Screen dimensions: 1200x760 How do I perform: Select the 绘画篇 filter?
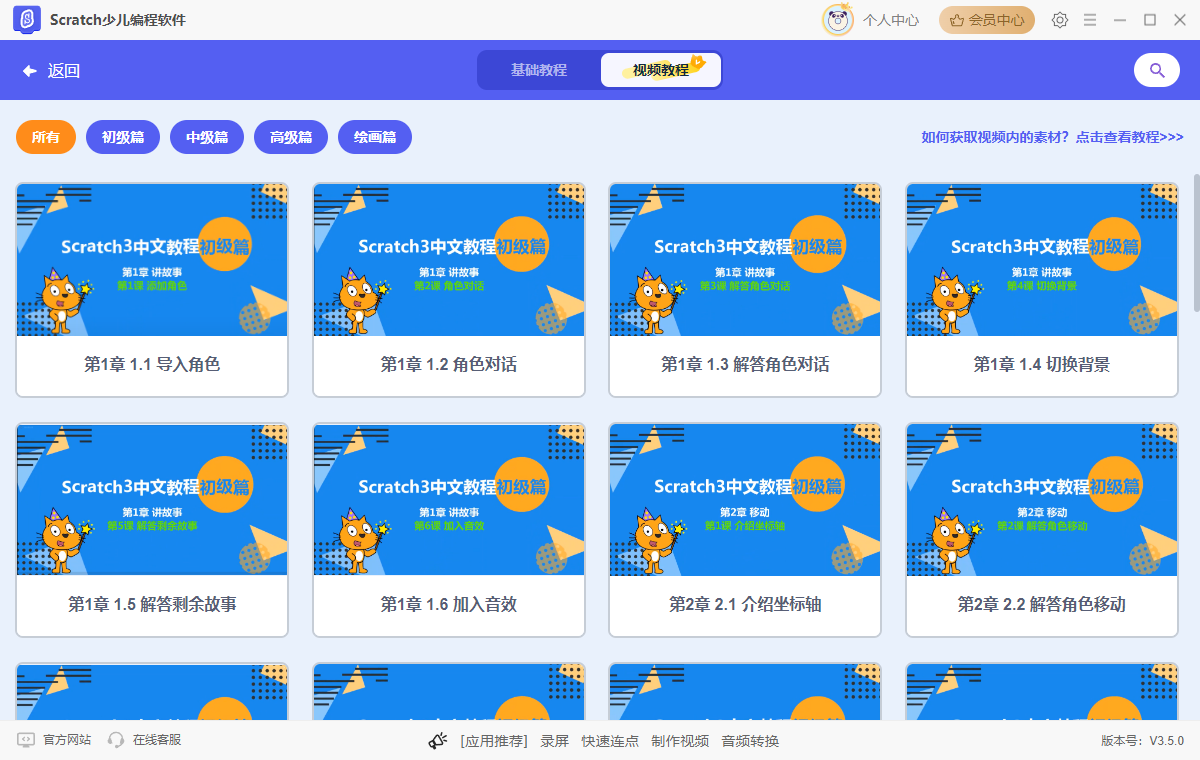[374, 137]
